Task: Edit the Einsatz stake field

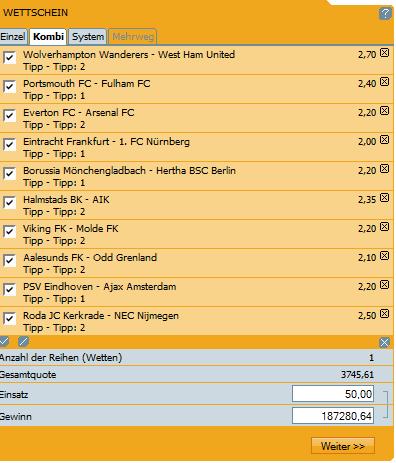Action: click(333, 394)
